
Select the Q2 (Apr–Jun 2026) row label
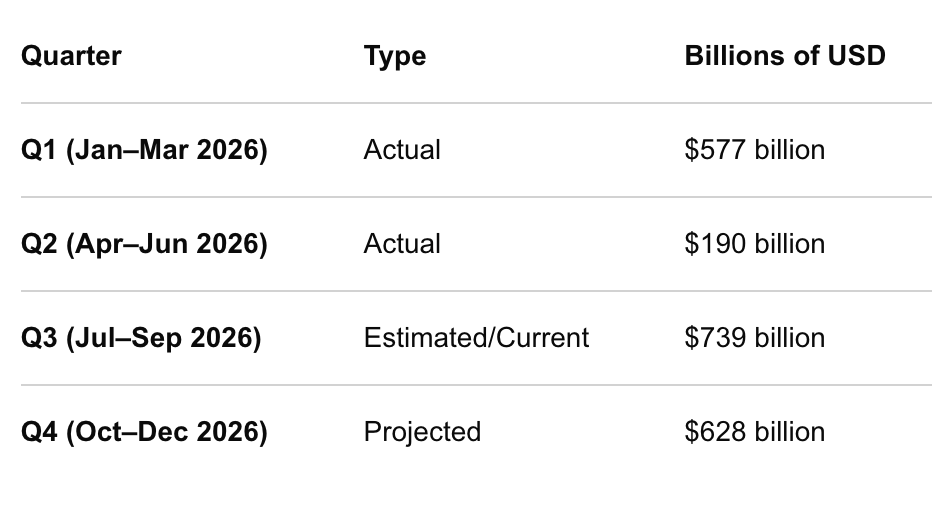coord(144,244)
